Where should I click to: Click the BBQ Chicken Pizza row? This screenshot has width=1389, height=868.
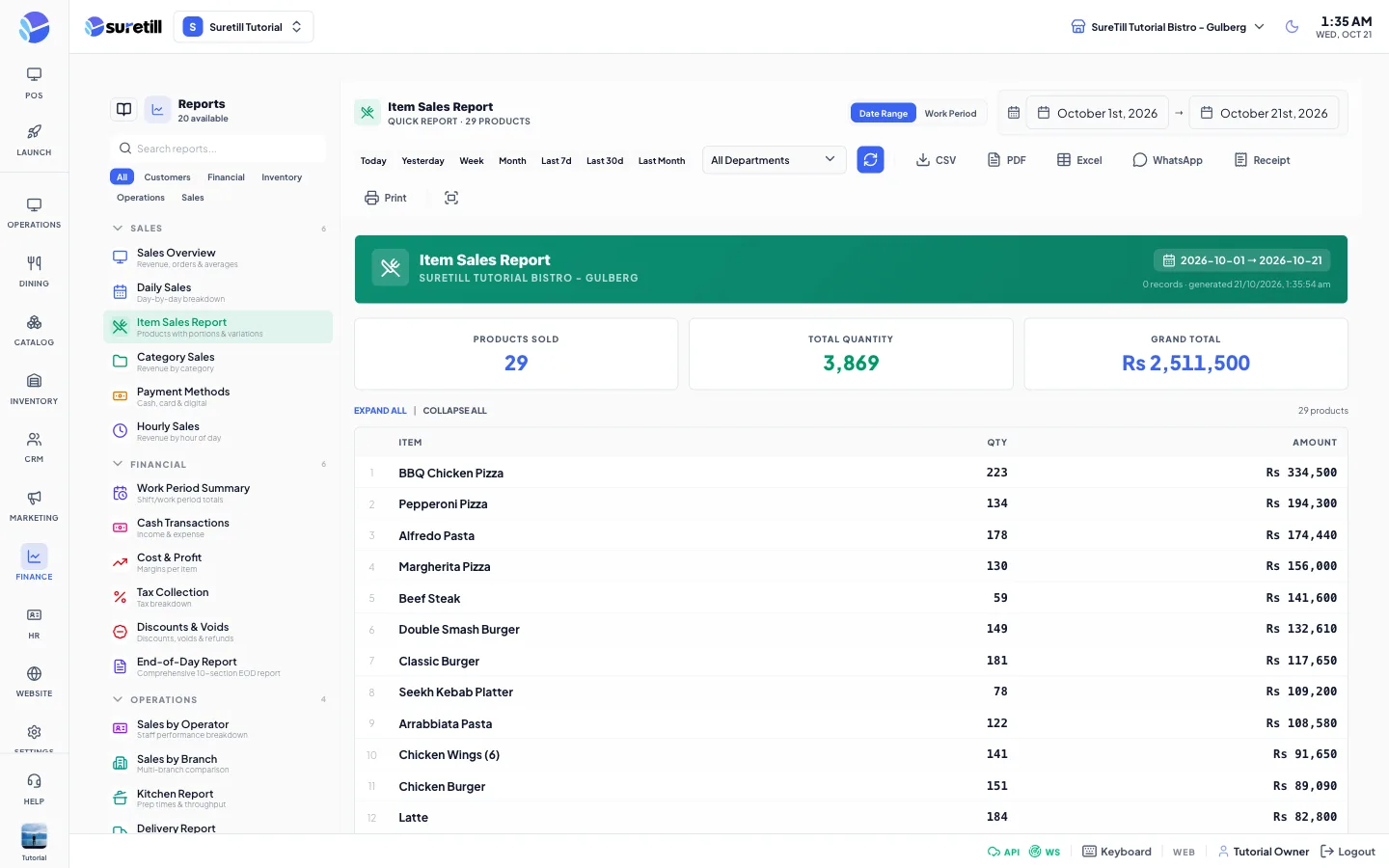click(851, 473)
